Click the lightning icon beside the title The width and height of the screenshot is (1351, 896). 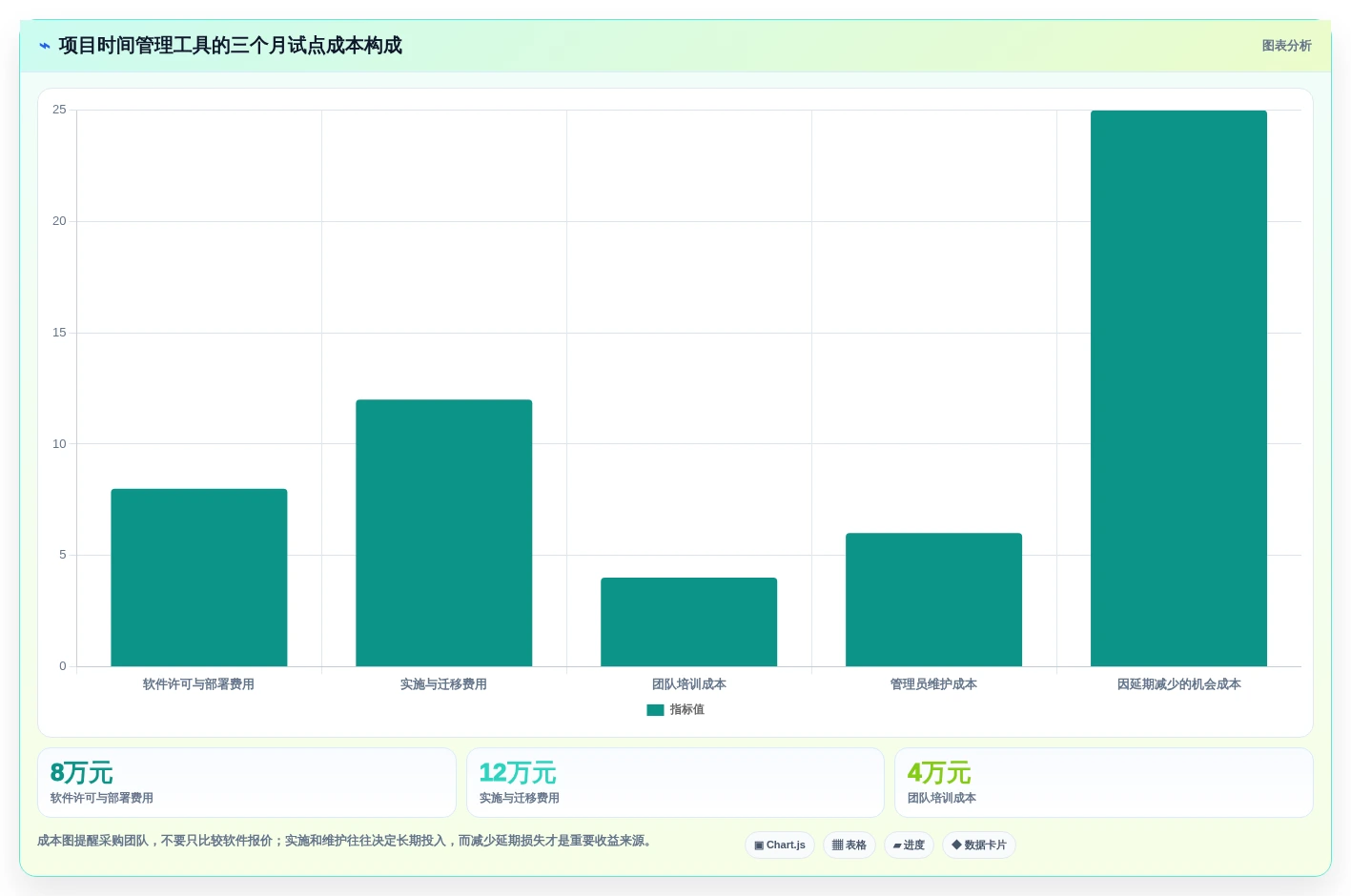[x=44, y=46]
